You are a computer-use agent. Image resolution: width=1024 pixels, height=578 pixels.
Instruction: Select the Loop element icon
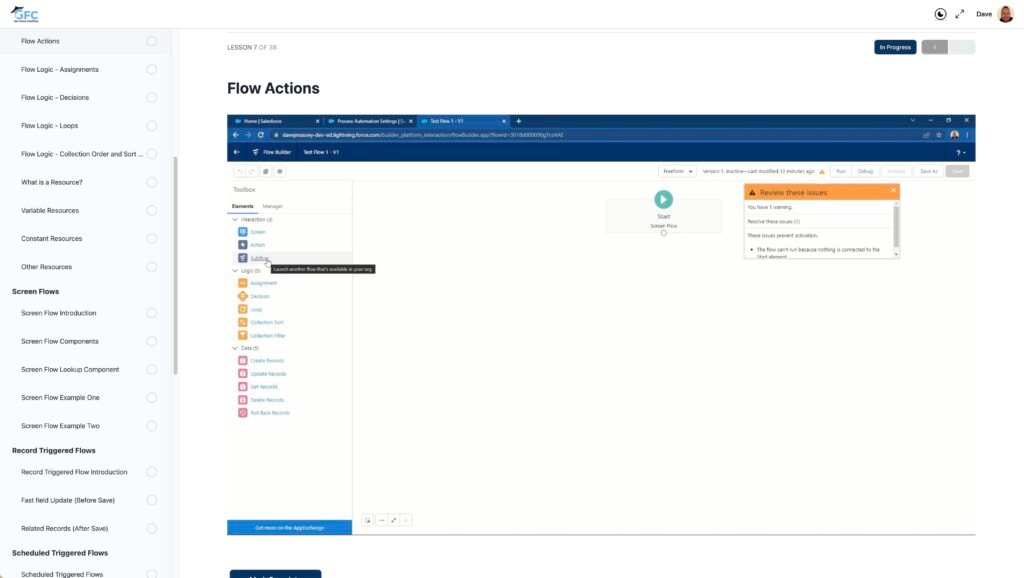(242, 309)
